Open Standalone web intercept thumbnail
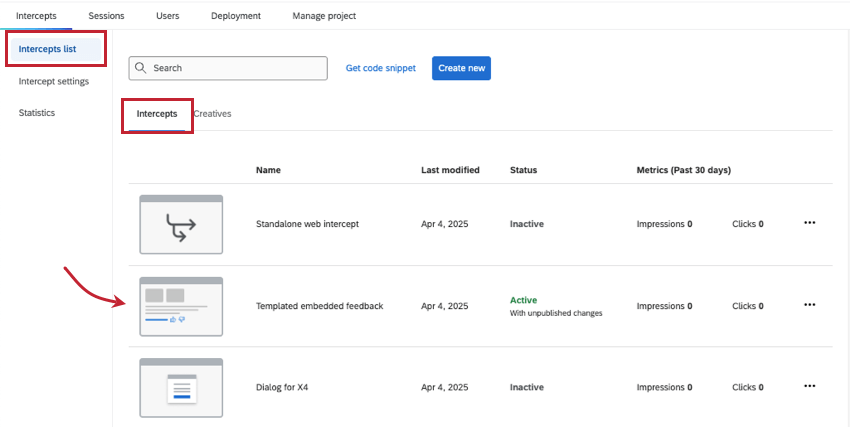Viewport: 850px width, 427px height. (181, 225)
